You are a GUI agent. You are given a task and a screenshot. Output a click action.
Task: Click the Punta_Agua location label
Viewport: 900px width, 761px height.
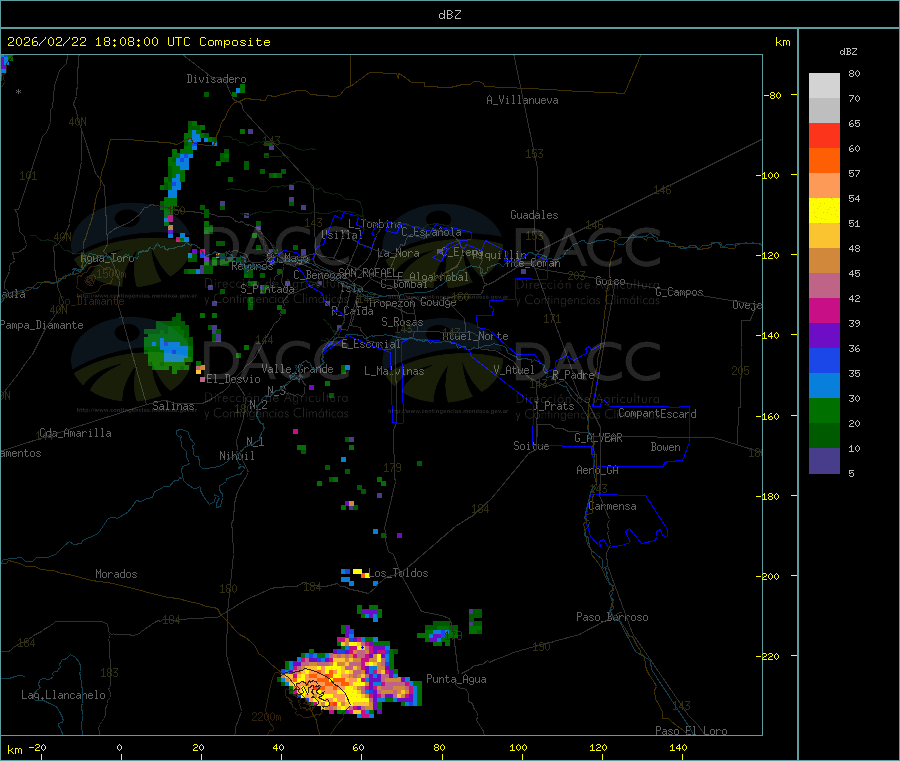[x=456, y=679]
